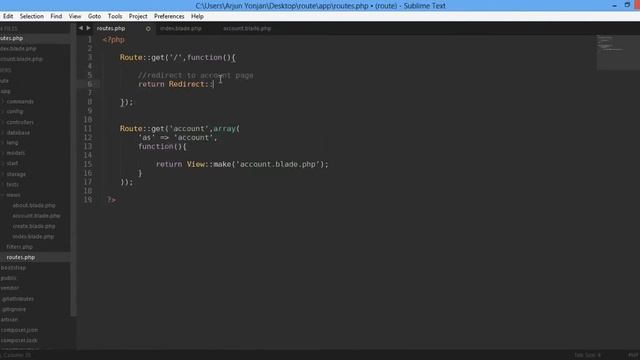
Task: Click line number 15 in the gutter
Action: click(88, 164)
